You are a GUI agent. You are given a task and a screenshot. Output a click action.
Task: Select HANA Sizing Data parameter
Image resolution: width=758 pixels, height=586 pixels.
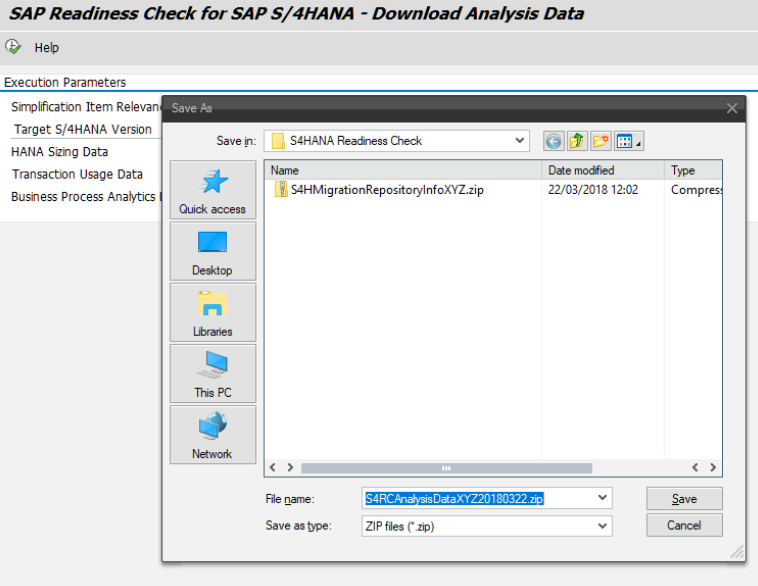(59, 152)
